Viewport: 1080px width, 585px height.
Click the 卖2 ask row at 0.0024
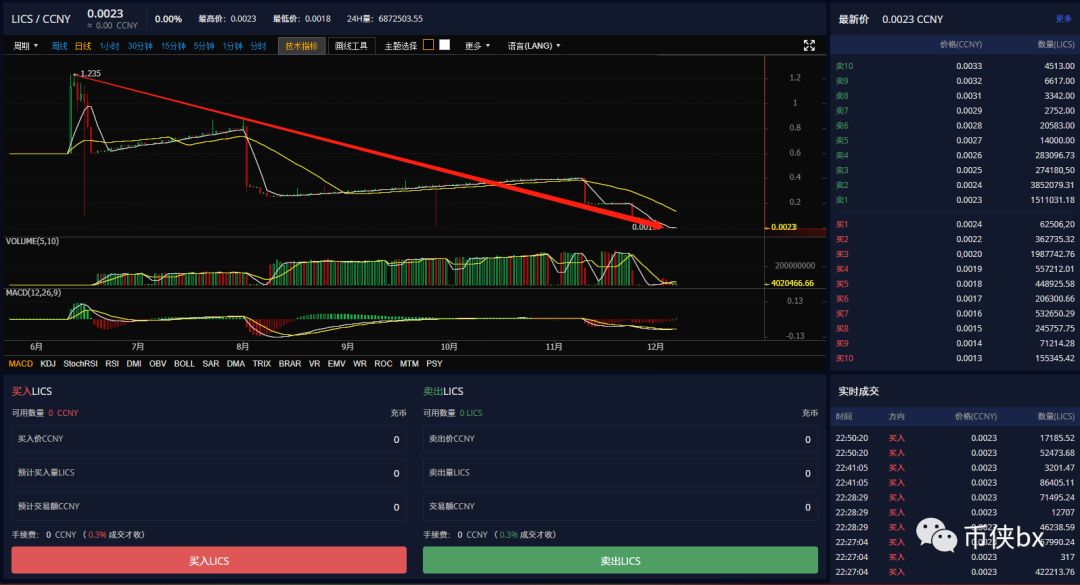955,185
